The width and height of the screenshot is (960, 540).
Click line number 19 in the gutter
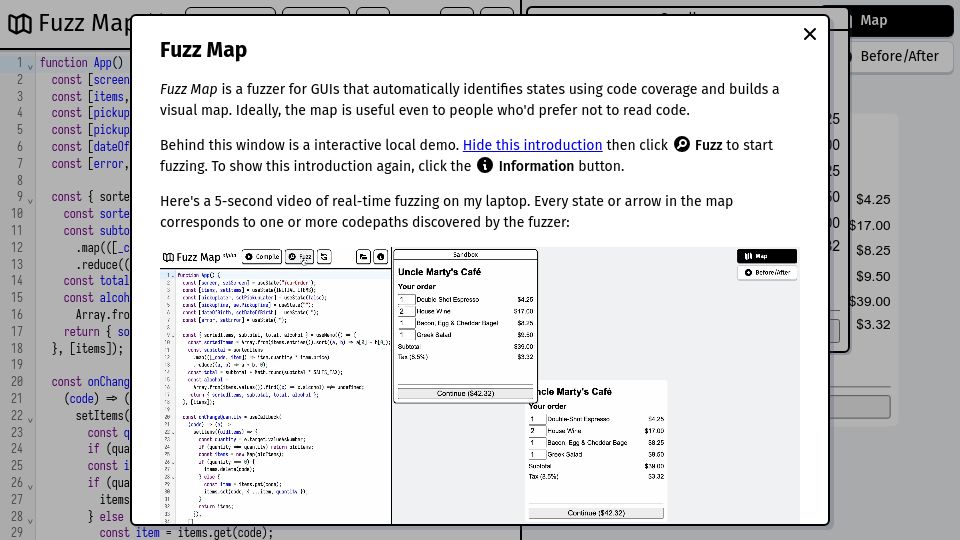(17, 365)
